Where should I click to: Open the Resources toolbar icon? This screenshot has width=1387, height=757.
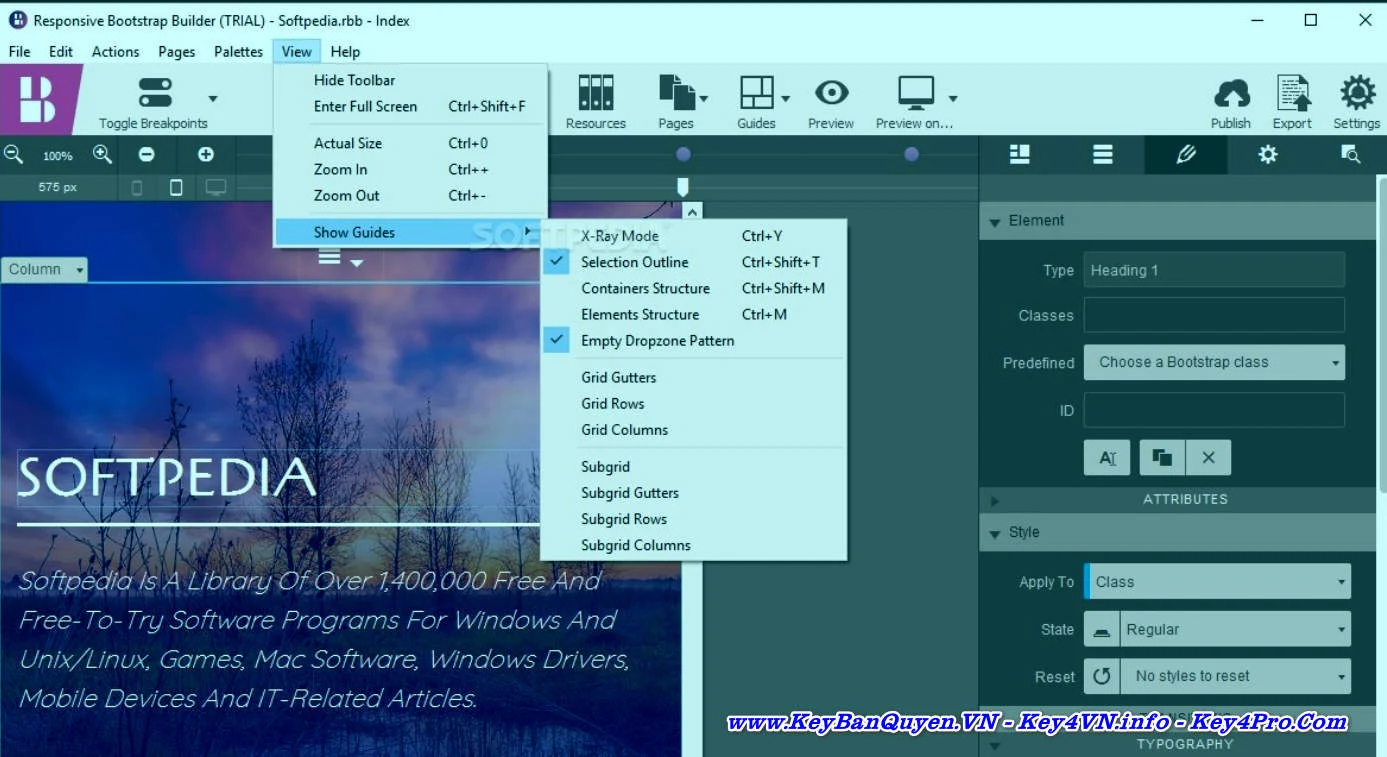pyautogui.click(x=596, y=93)
